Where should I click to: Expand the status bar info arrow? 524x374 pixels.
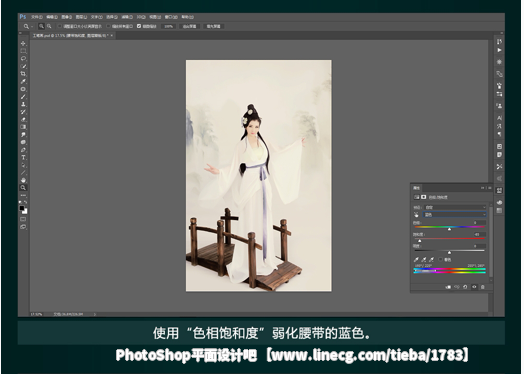coord(95,314)
